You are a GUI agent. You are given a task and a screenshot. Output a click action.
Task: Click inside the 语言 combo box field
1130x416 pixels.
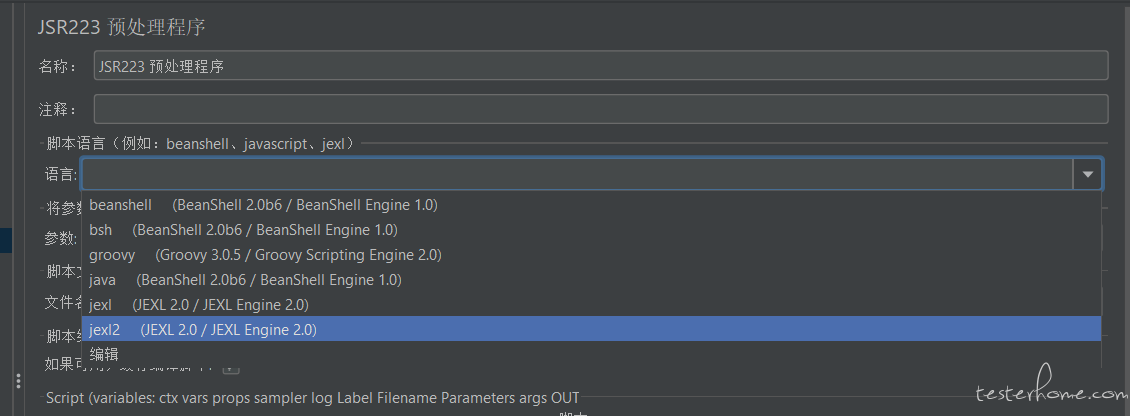577,174
